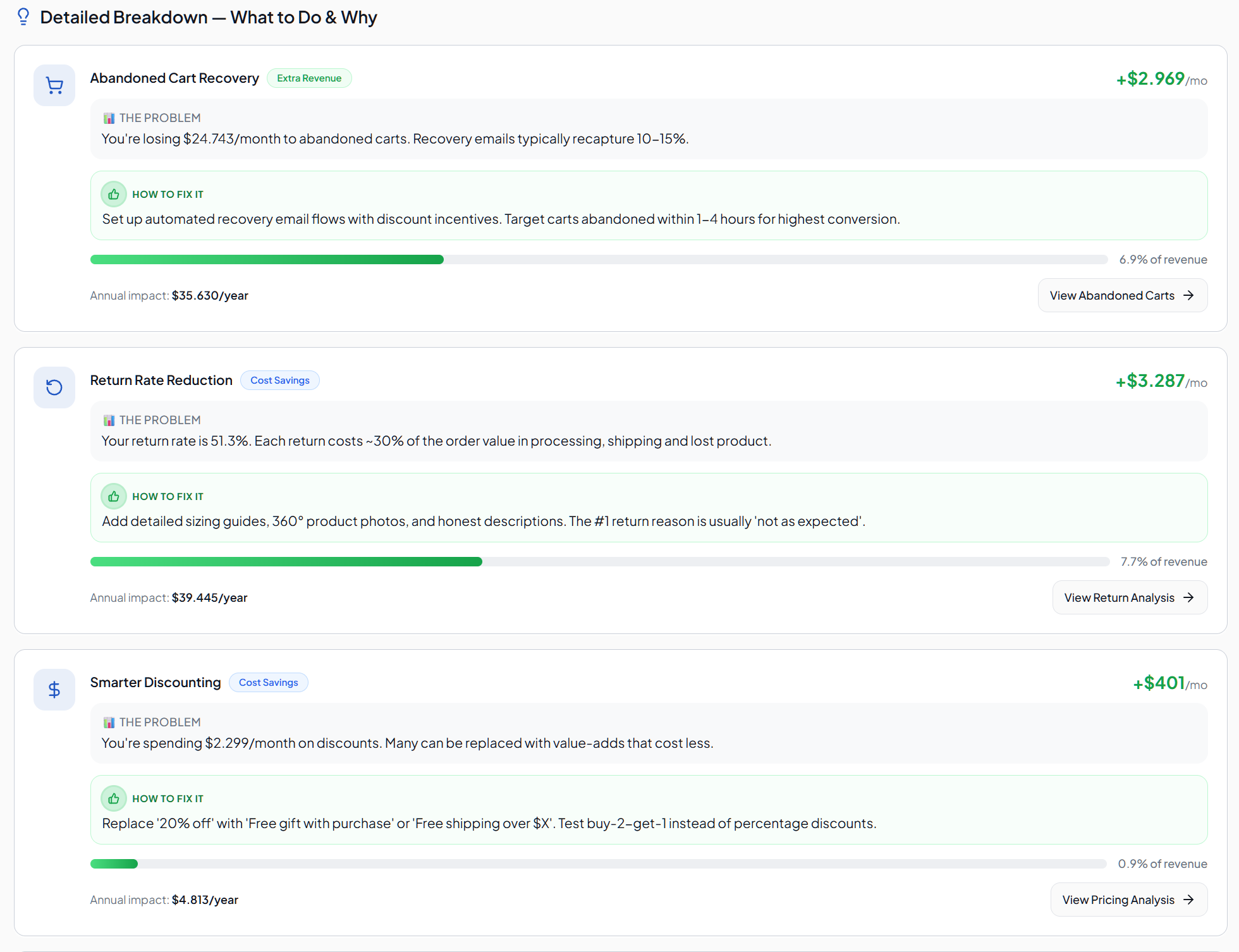Click the 7.7% of revenue progress bar
The width and height of the screenshot is (1239, 952).
600,562
